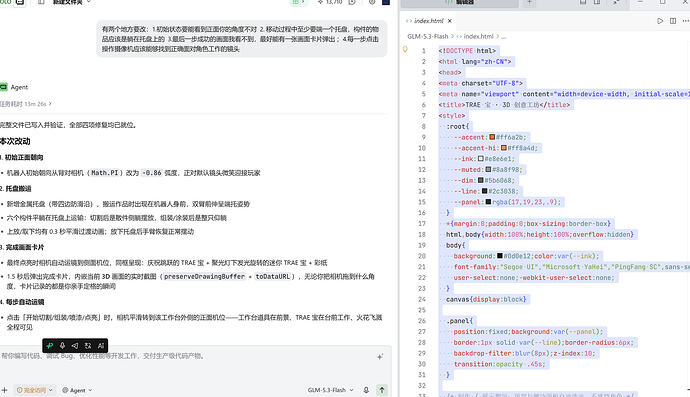Click the --line color swatch #2c3038
The image size is (690, 397).
484,191
